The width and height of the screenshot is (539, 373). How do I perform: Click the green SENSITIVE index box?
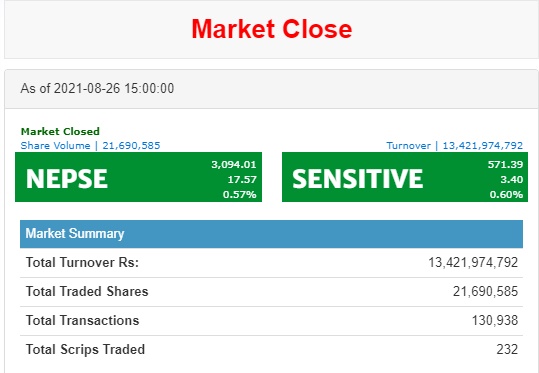[405, 177]
